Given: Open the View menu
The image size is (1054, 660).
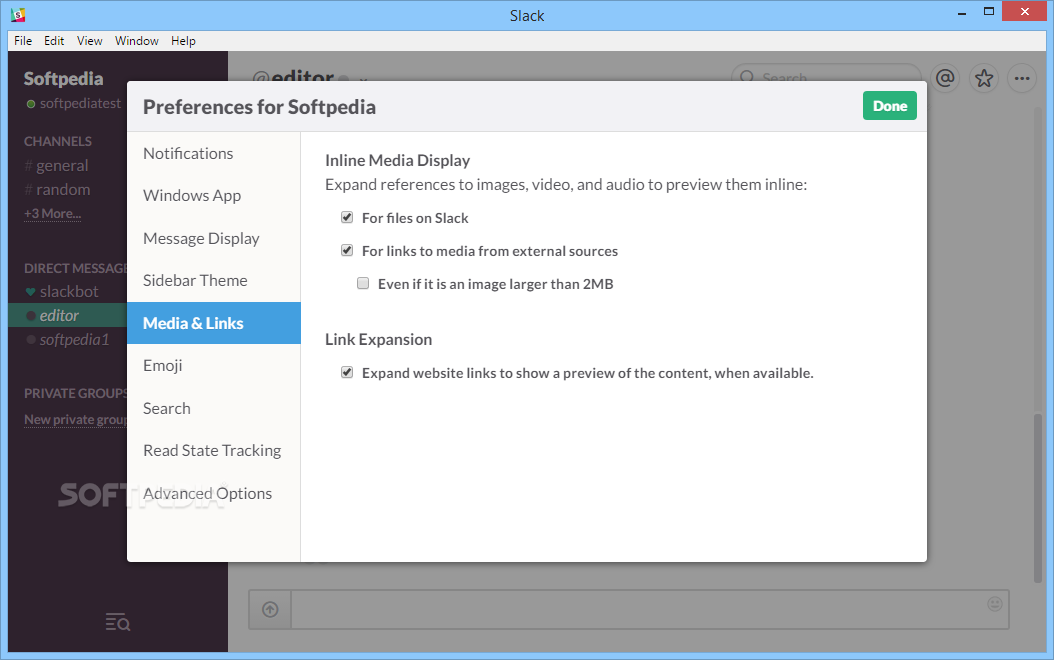Looking at the screenshot, I should 89,41.
